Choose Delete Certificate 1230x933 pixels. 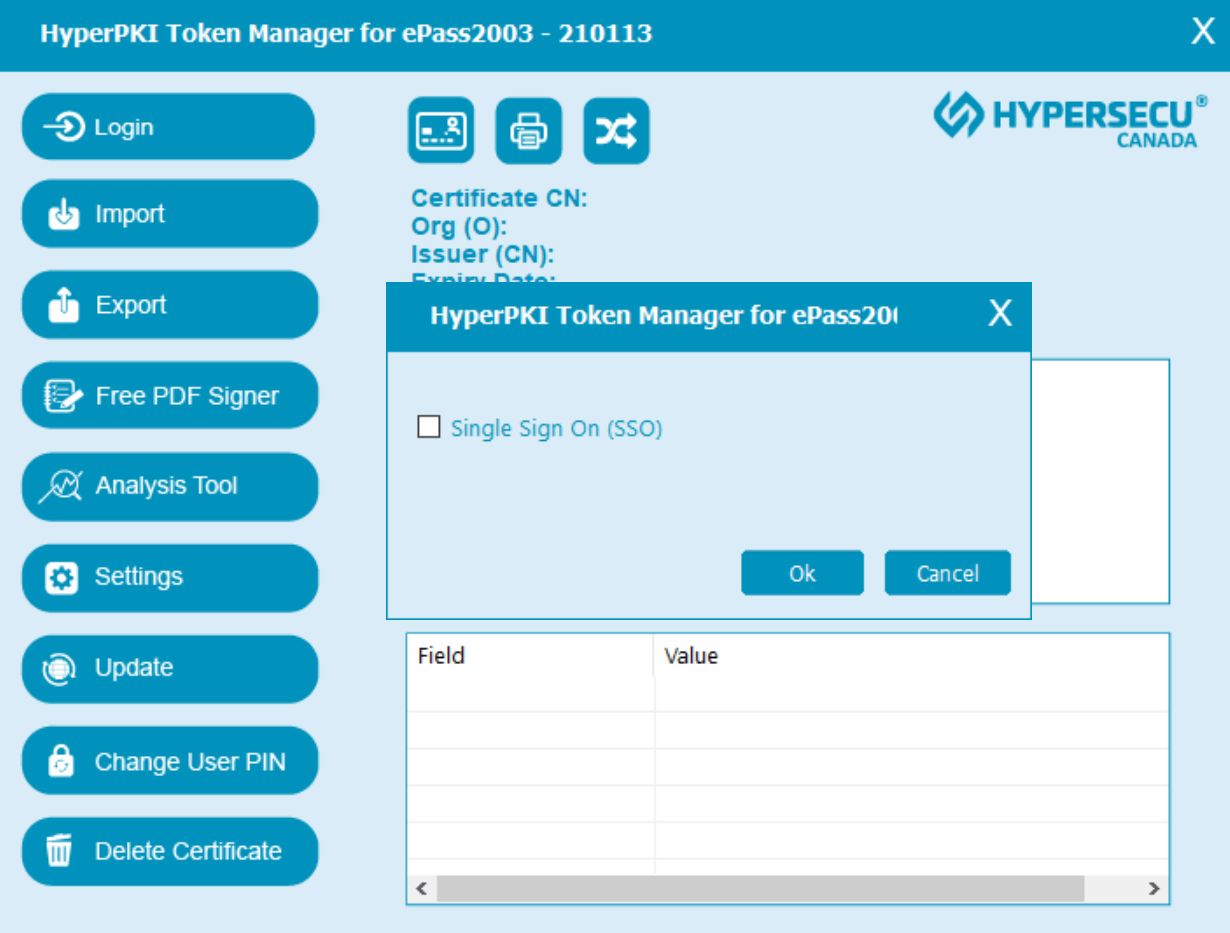[x=170, y=851]
